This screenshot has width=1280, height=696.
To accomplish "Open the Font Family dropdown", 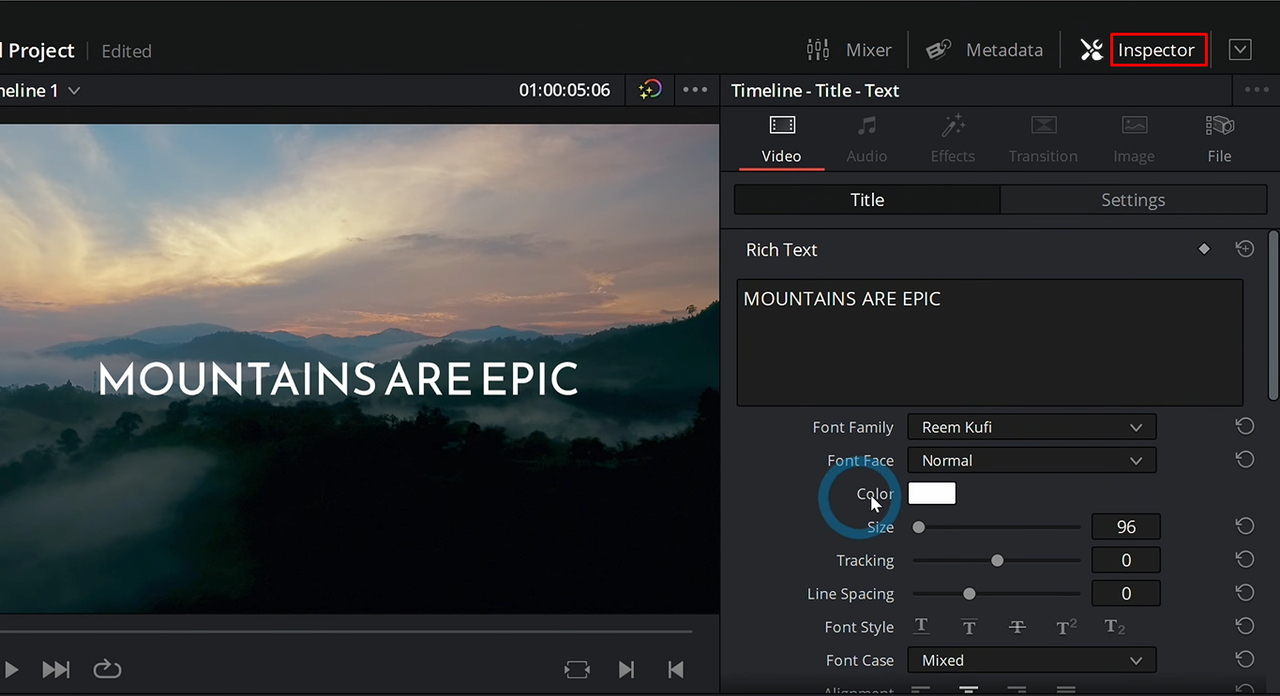I will 1032,427.
